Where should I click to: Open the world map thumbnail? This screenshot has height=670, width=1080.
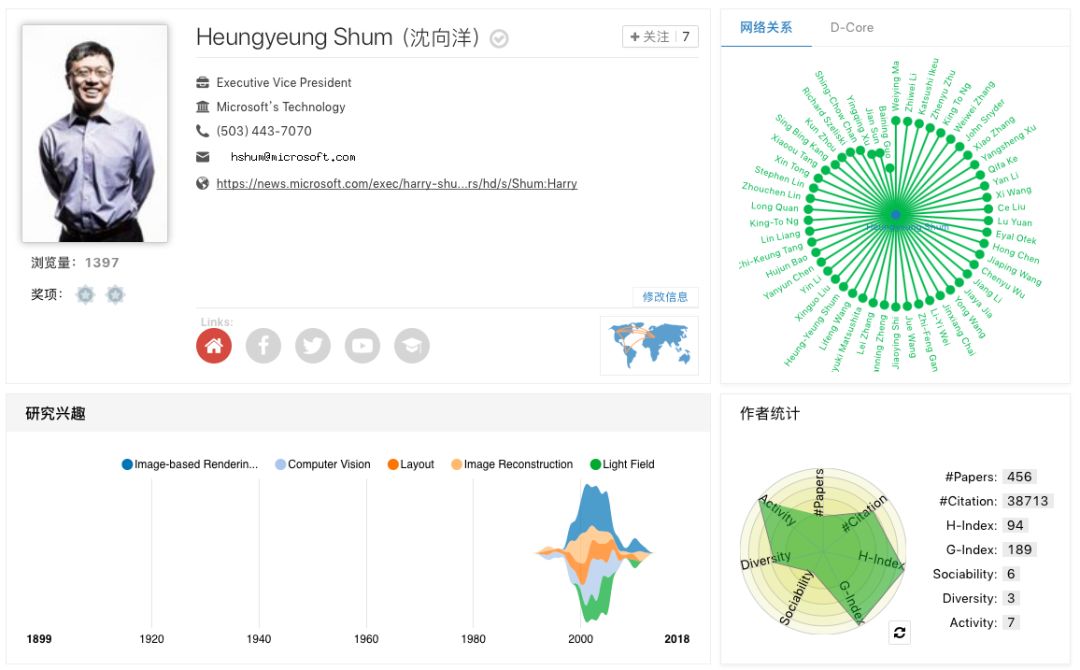click(x=649, y=345)
